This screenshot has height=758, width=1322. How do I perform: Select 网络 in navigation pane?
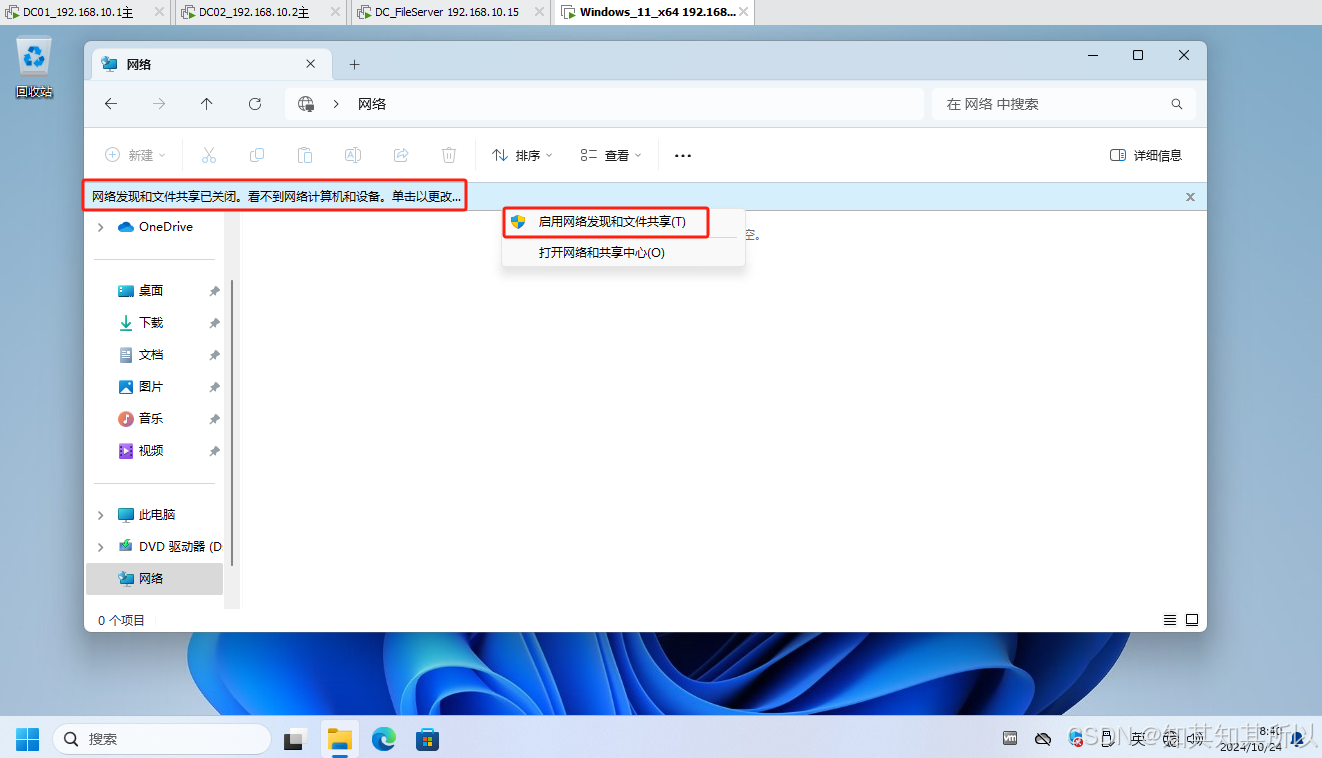155,579
